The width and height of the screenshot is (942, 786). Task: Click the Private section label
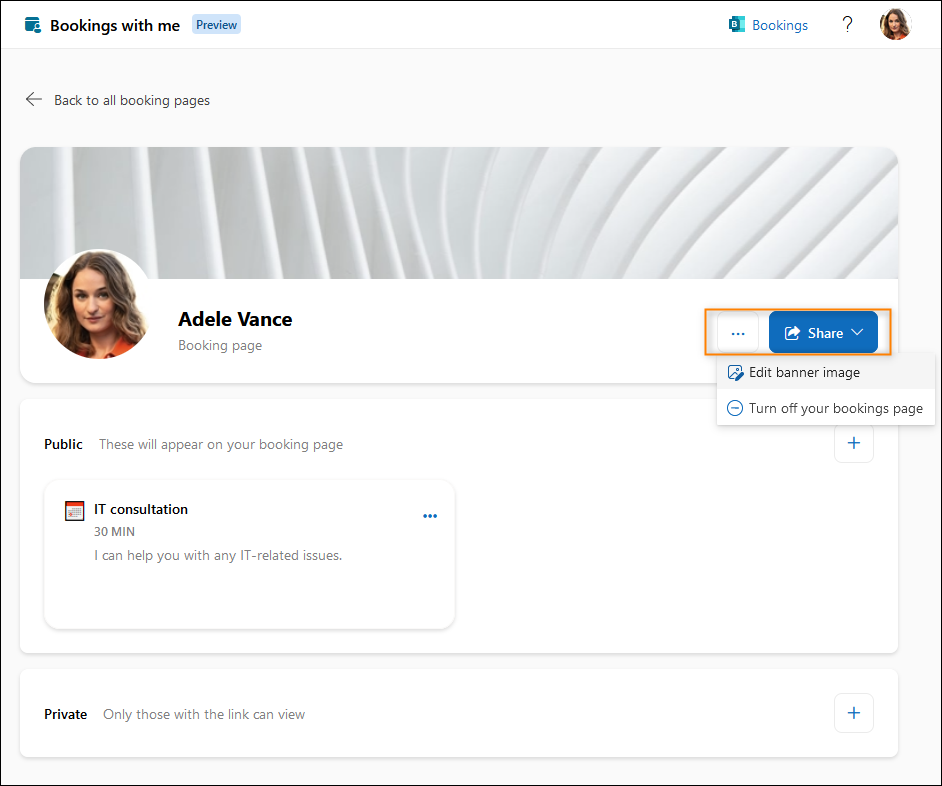[x=65, y=714]
